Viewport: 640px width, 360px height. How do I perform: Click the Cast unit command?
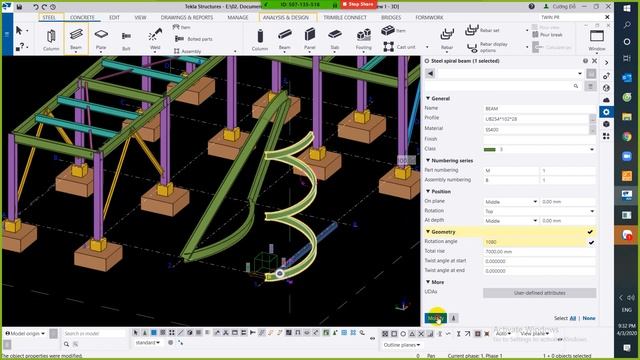click(399, 47)
